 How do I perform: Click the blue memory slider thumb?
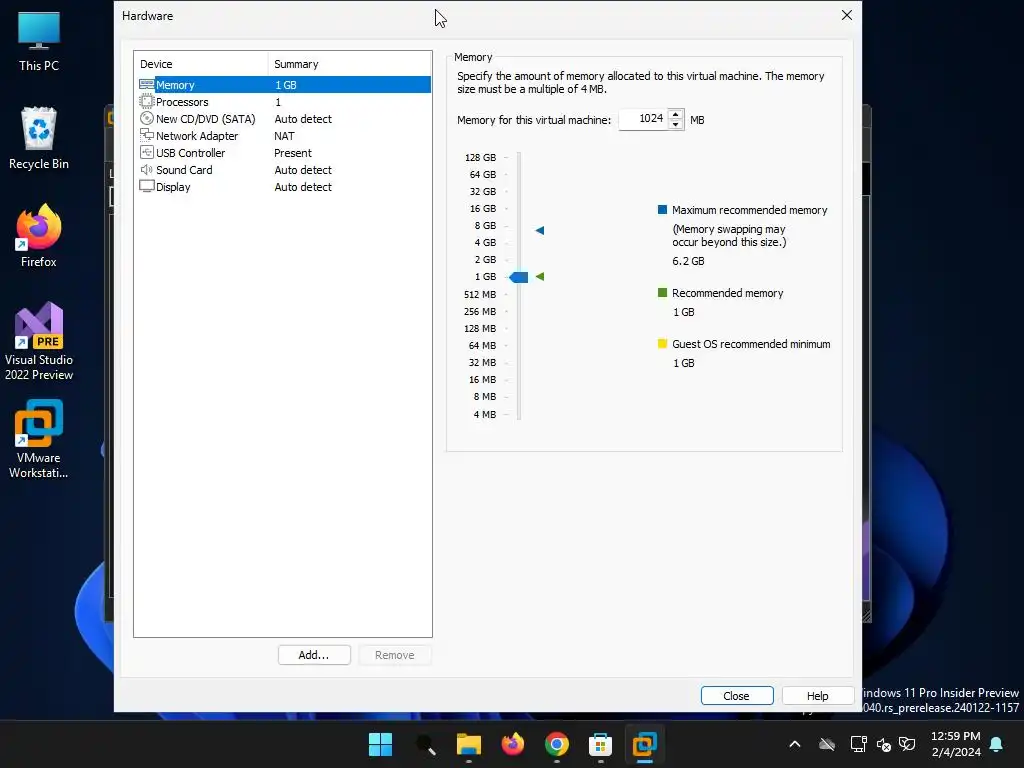pos(519,277)
